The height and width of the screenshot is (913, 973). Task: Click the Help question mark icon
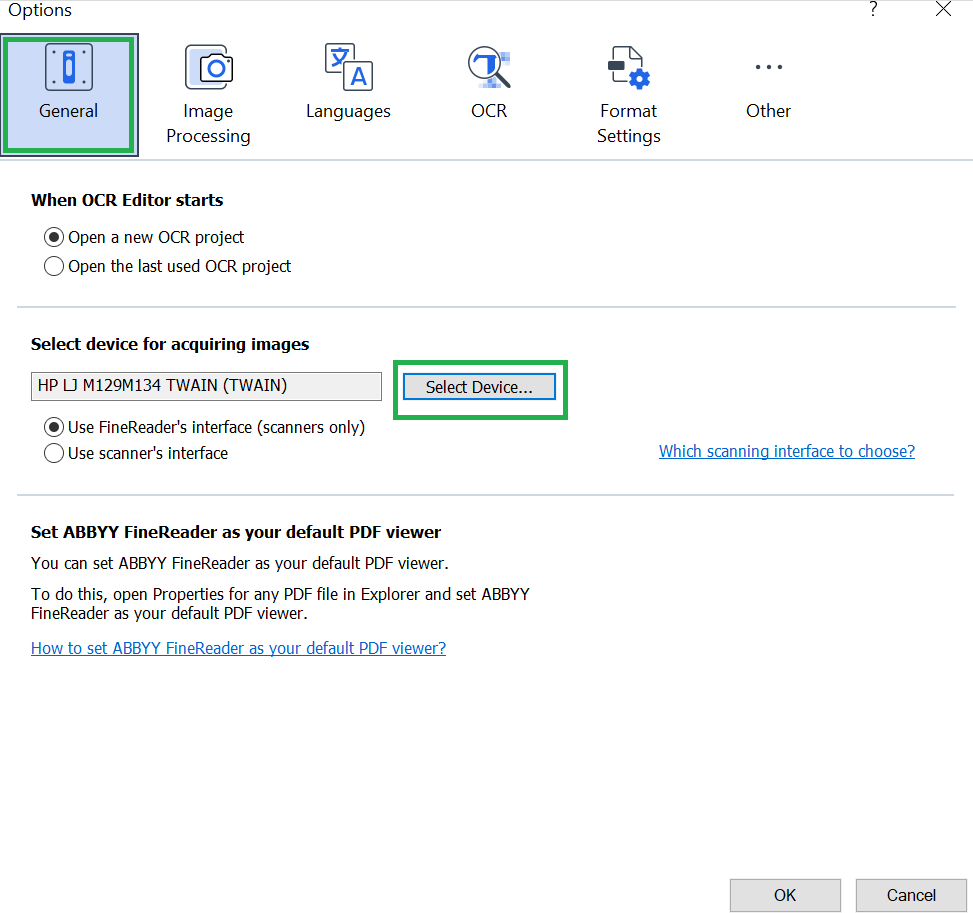(873, 10)
